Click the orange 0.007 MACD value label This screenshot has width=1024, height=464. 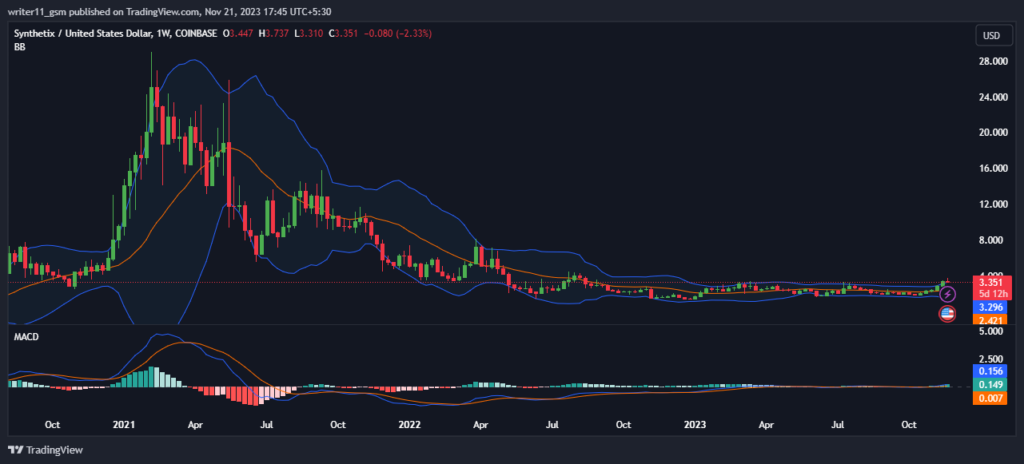(991, 398)
